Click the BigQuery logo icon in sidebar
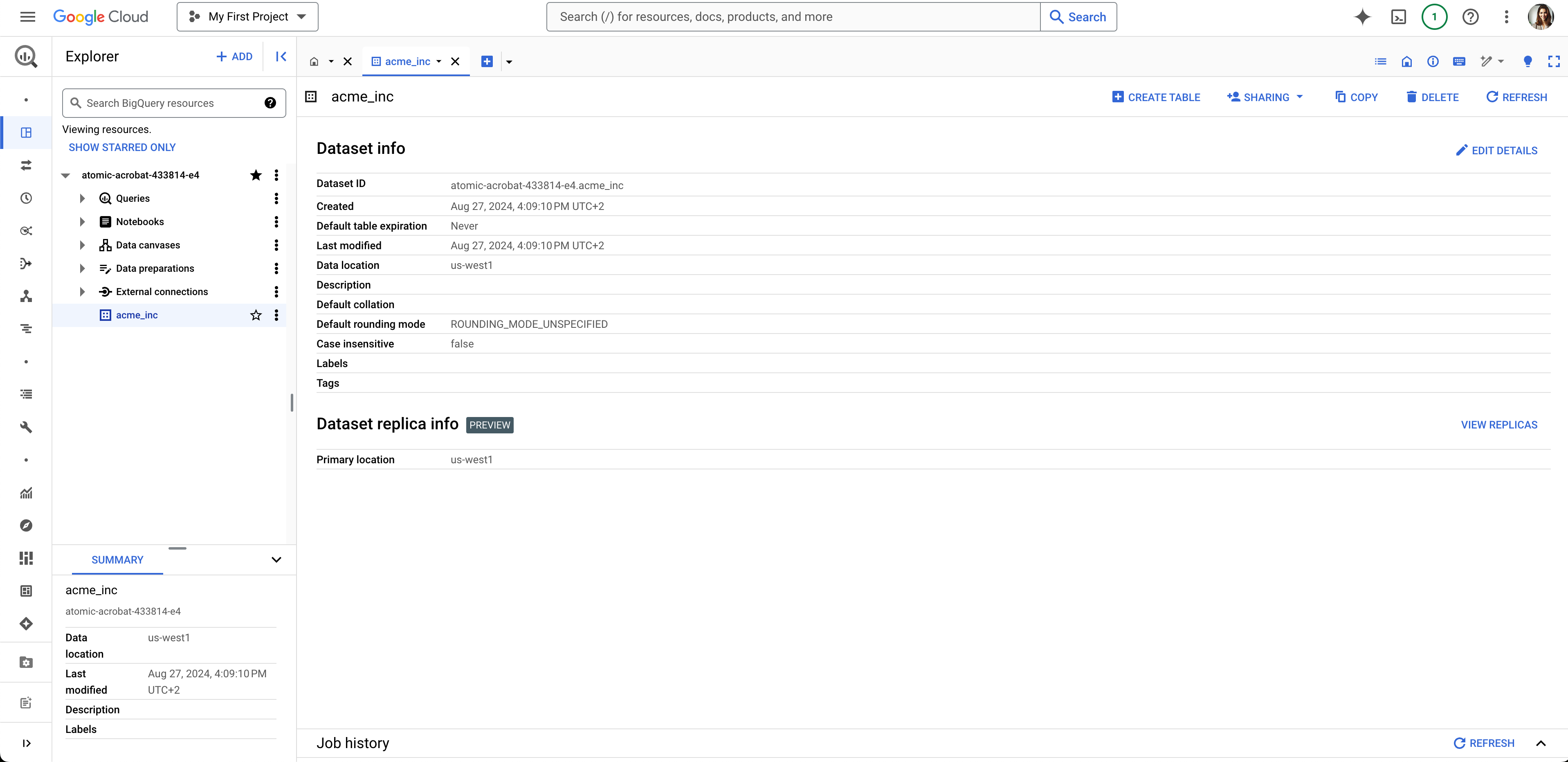This screenshot has height=762, width=1568. point(26,56)
